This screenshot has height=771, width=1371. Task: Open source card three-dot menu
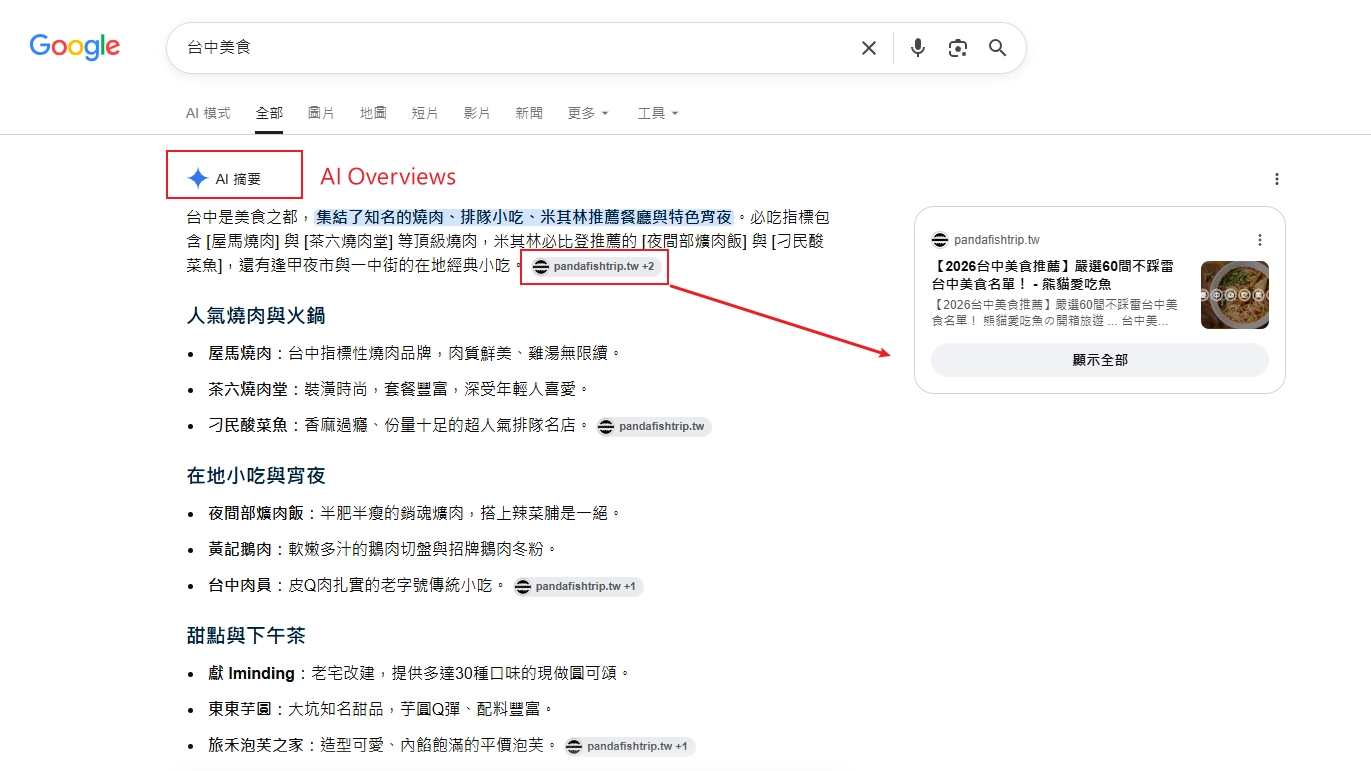[1260, 240]
